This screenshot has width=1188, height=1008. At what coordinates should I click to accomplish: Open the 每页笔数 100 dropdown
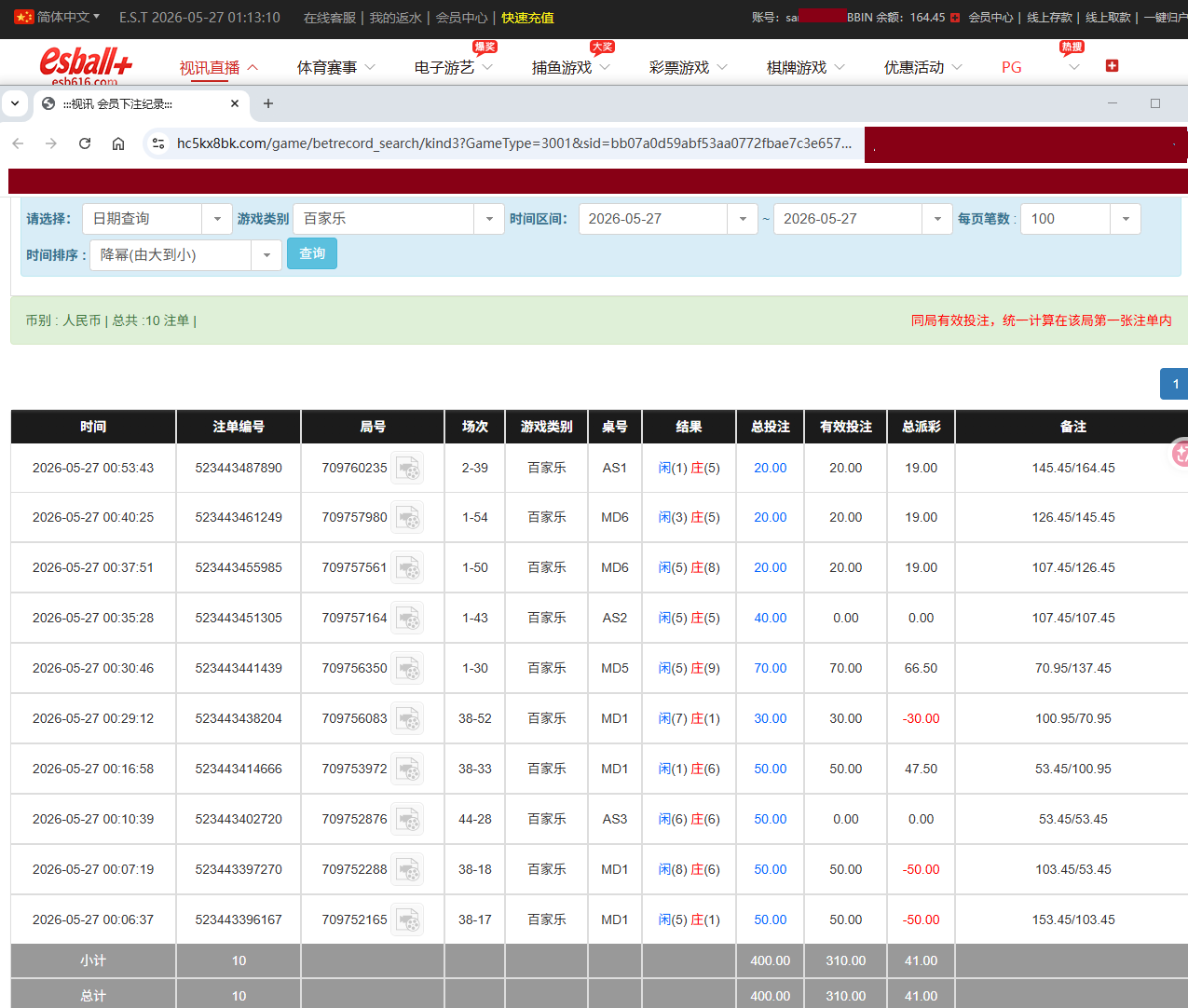(x=1081, y=219)
